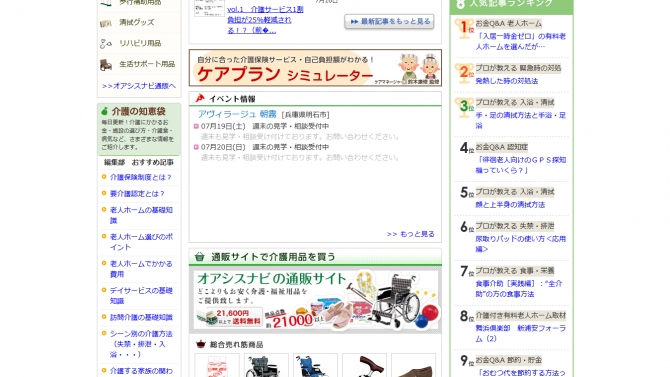Open 要介護認定とは？ article
670x377 pixels.
[137, 194]
